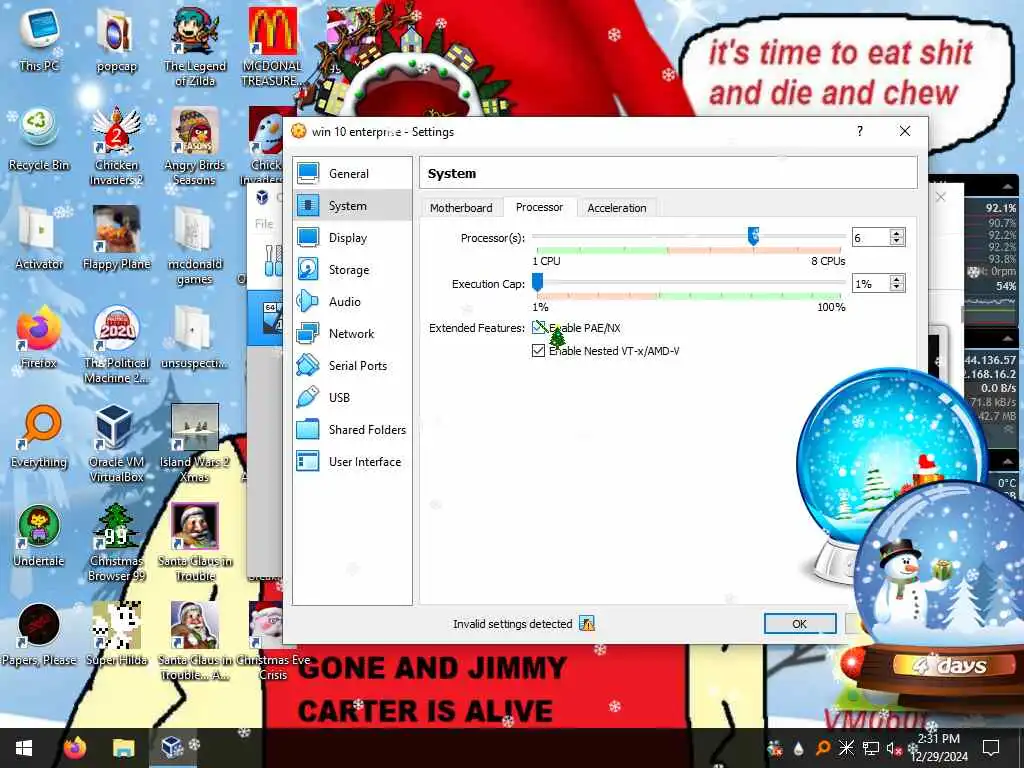1024x768 pixels.
Task: Select the Undertale desktop shortcut
Action: click(x=39, y=536)
